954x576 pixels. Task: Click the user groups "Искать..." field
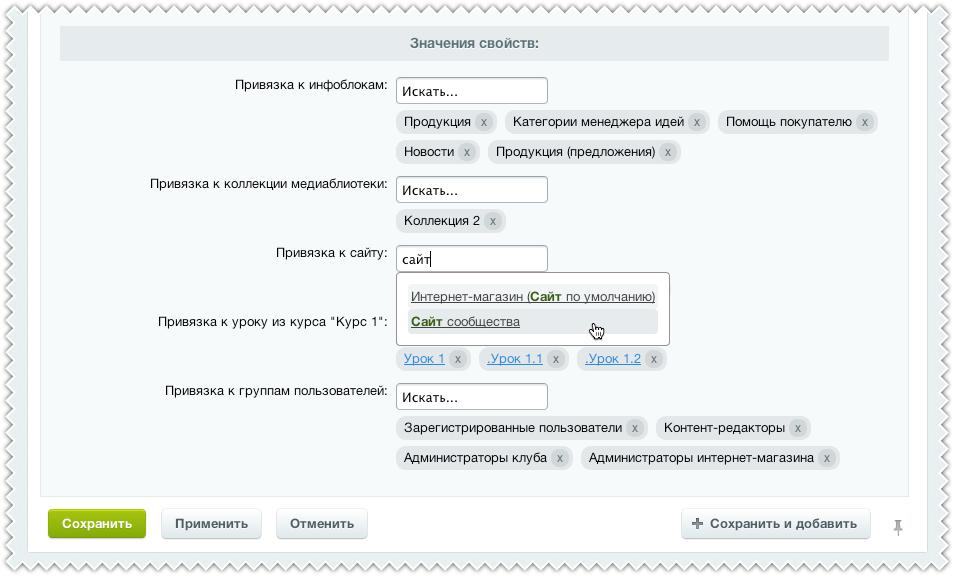471,396
